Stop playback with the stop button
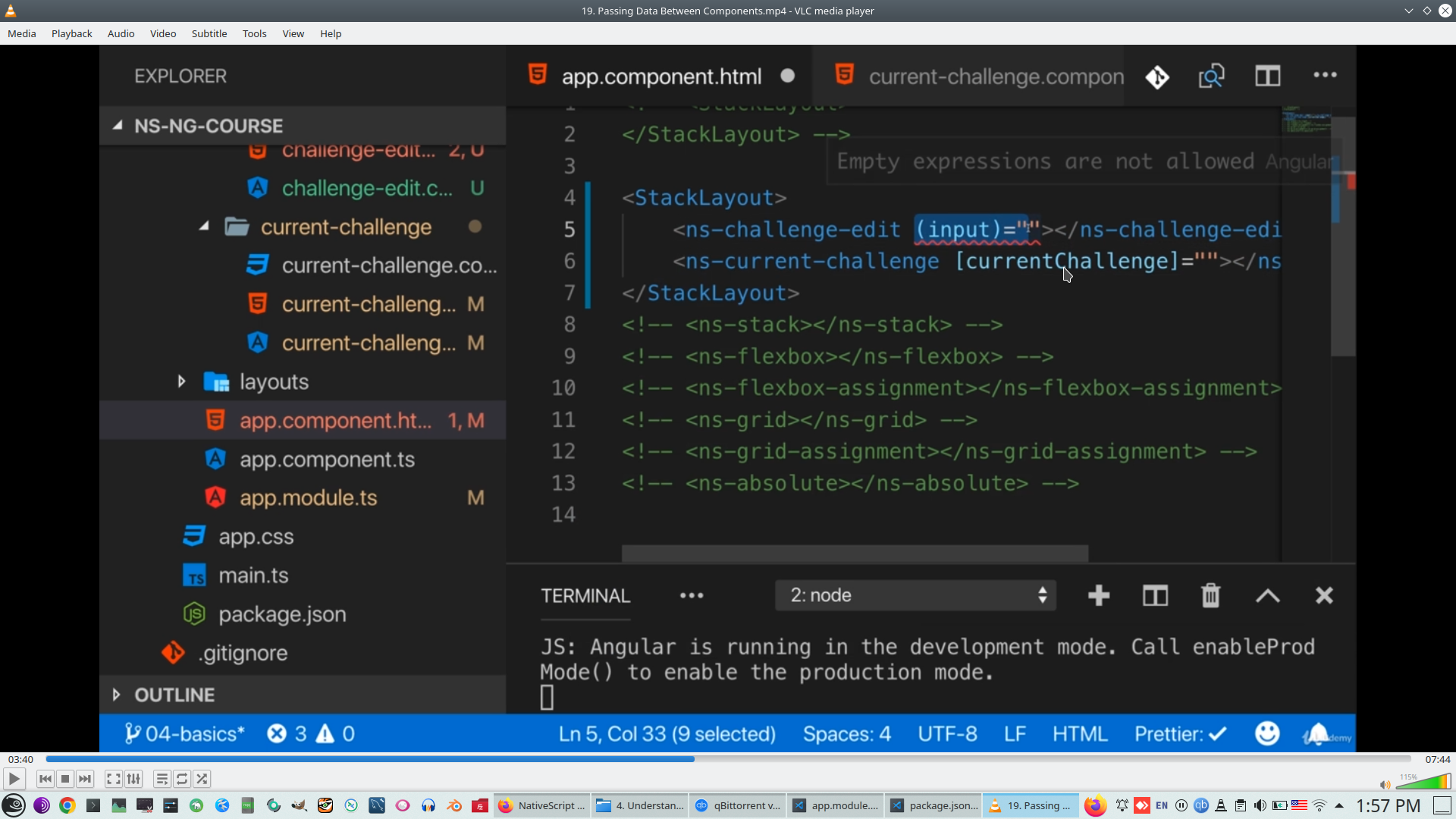 click(65, 779)
